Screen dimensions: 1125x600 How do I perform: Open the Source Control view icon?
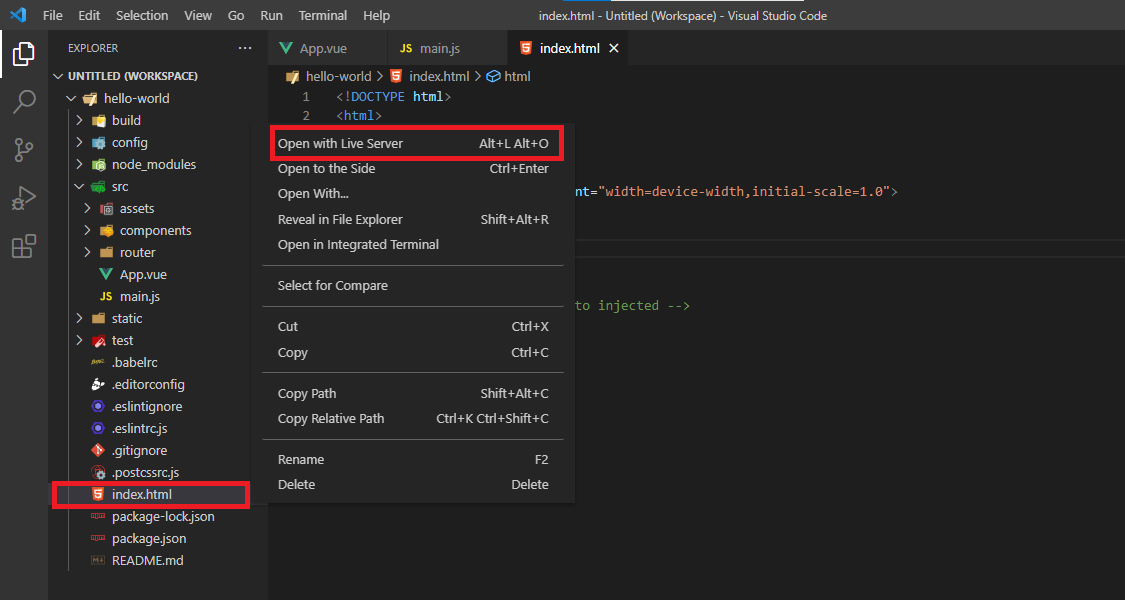24,150
